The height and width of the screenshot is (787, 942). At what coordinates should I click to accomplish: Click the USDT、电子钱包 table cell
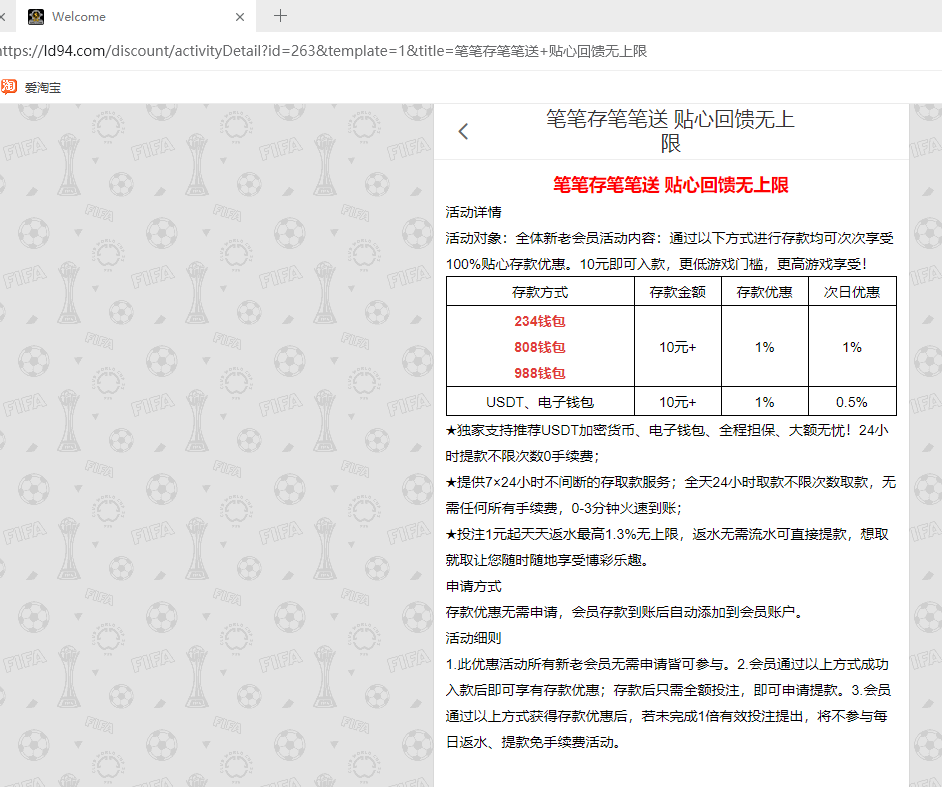click(x=540, y=402)
